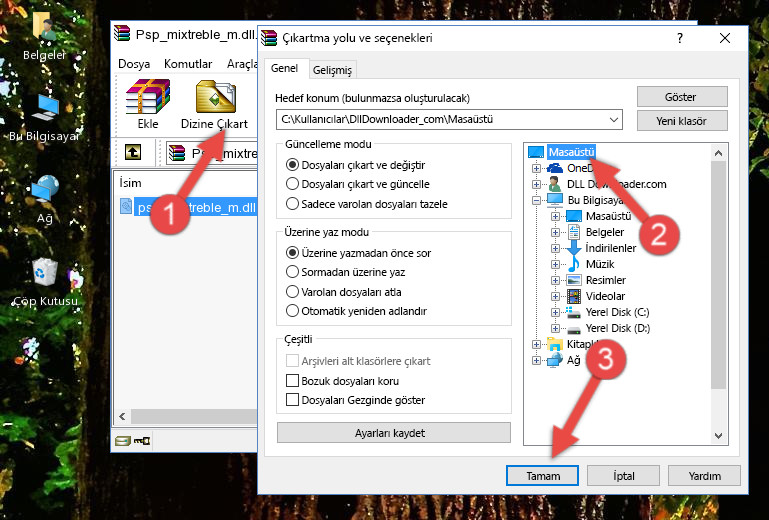Click Tamam to start extraction
Screen dimensions: 769x520
pos(542,476)
